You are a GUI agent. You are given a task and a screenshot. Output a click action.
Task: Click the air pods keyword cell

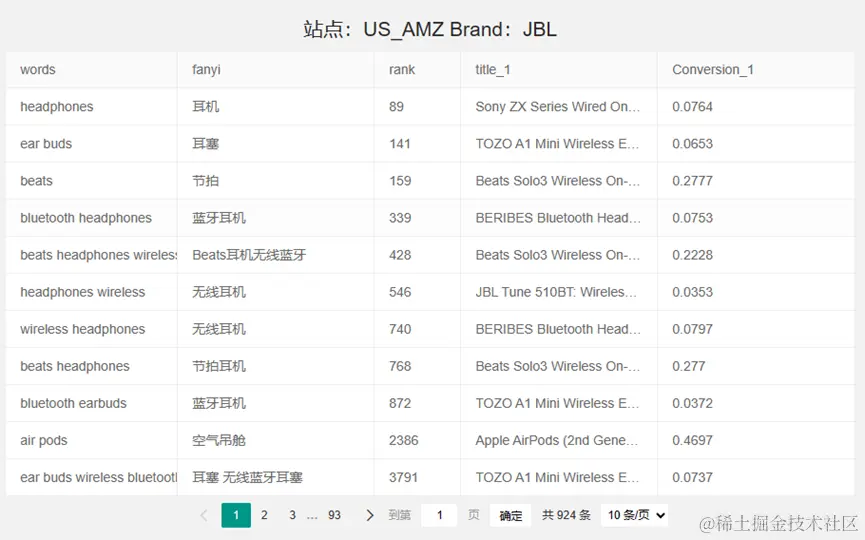point(44,440)
